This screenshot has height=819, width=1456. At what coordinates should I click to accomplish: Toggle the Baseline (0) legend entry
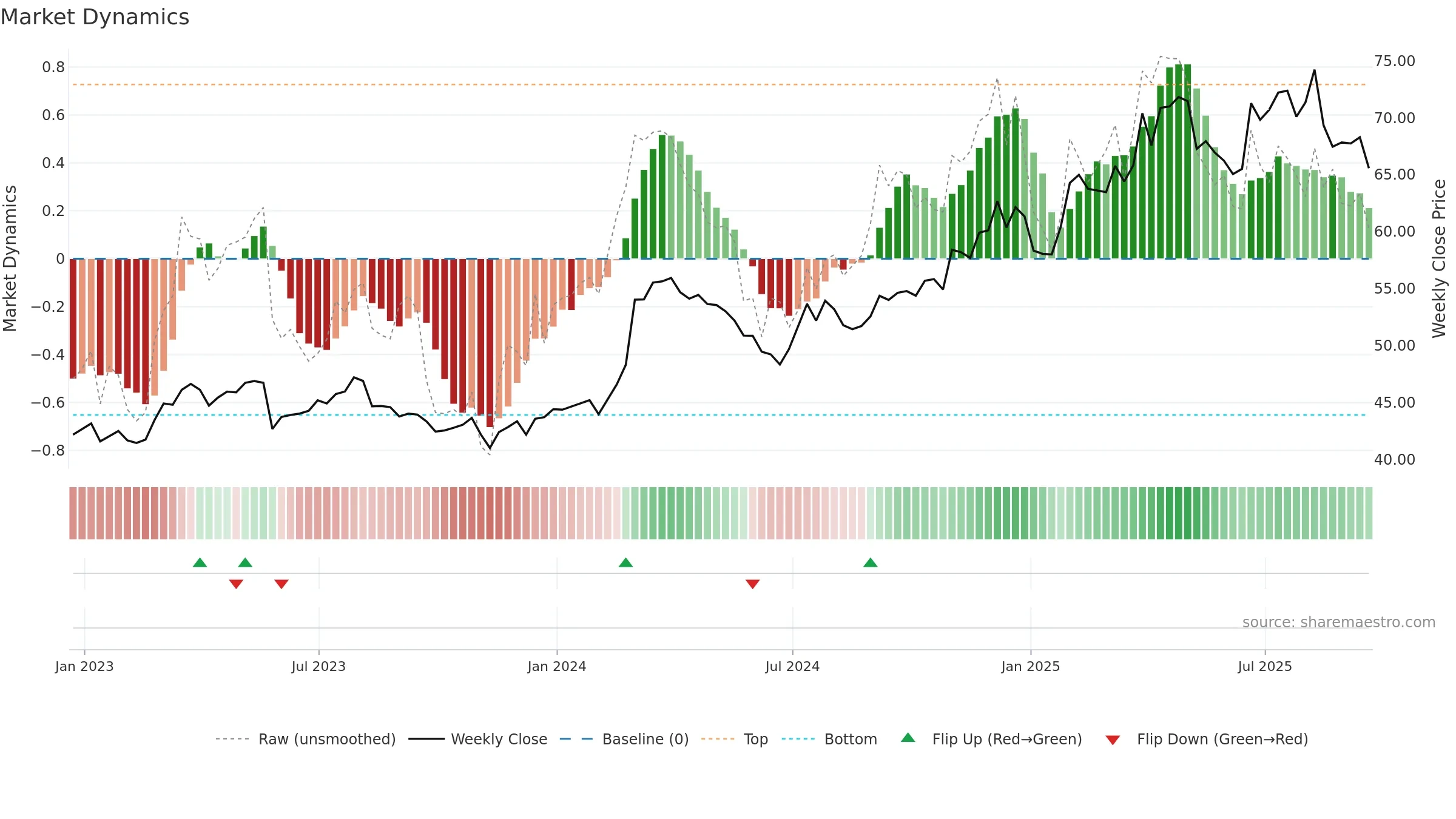tap(624, 739)
